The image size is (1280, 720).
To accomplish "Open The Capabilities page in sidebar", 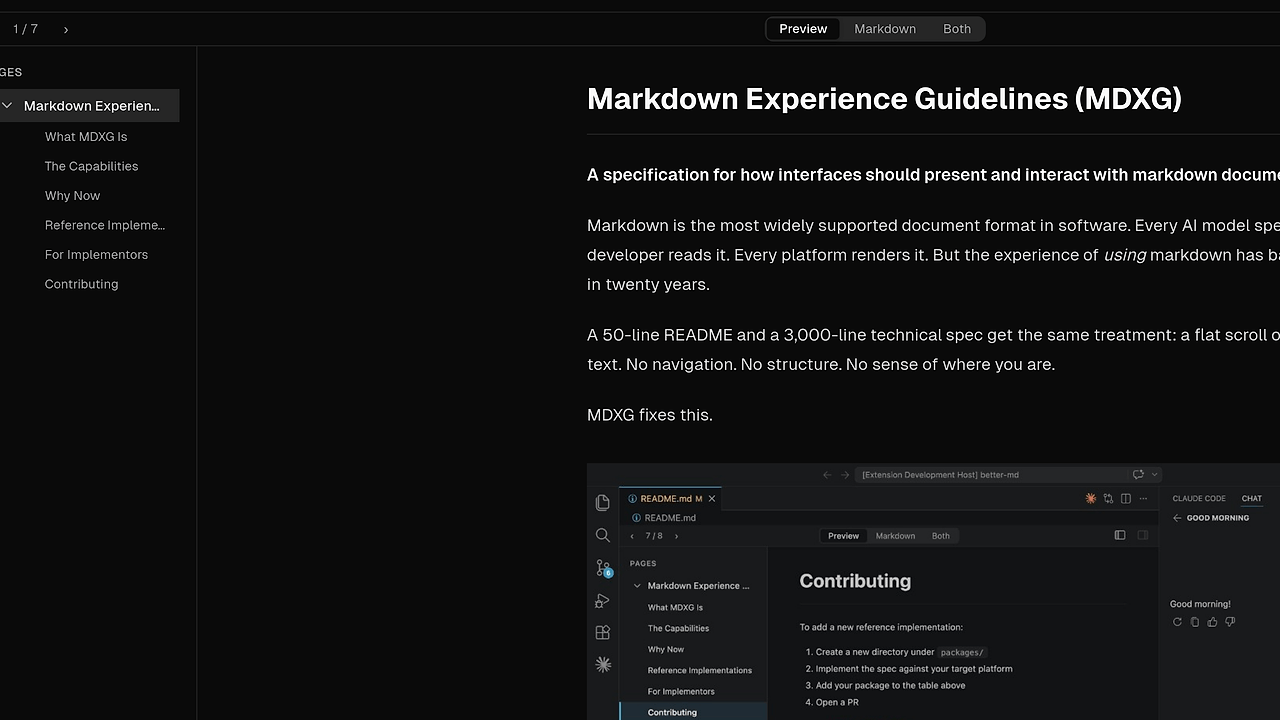I will pos(91,166).
